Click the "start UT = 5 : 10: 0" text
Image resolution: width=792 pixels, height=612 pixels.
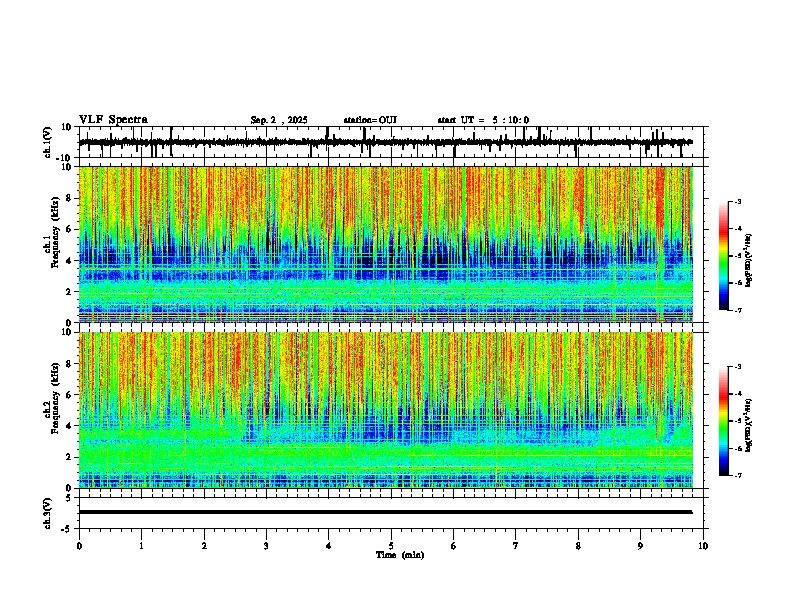click(x=483, y=120)
